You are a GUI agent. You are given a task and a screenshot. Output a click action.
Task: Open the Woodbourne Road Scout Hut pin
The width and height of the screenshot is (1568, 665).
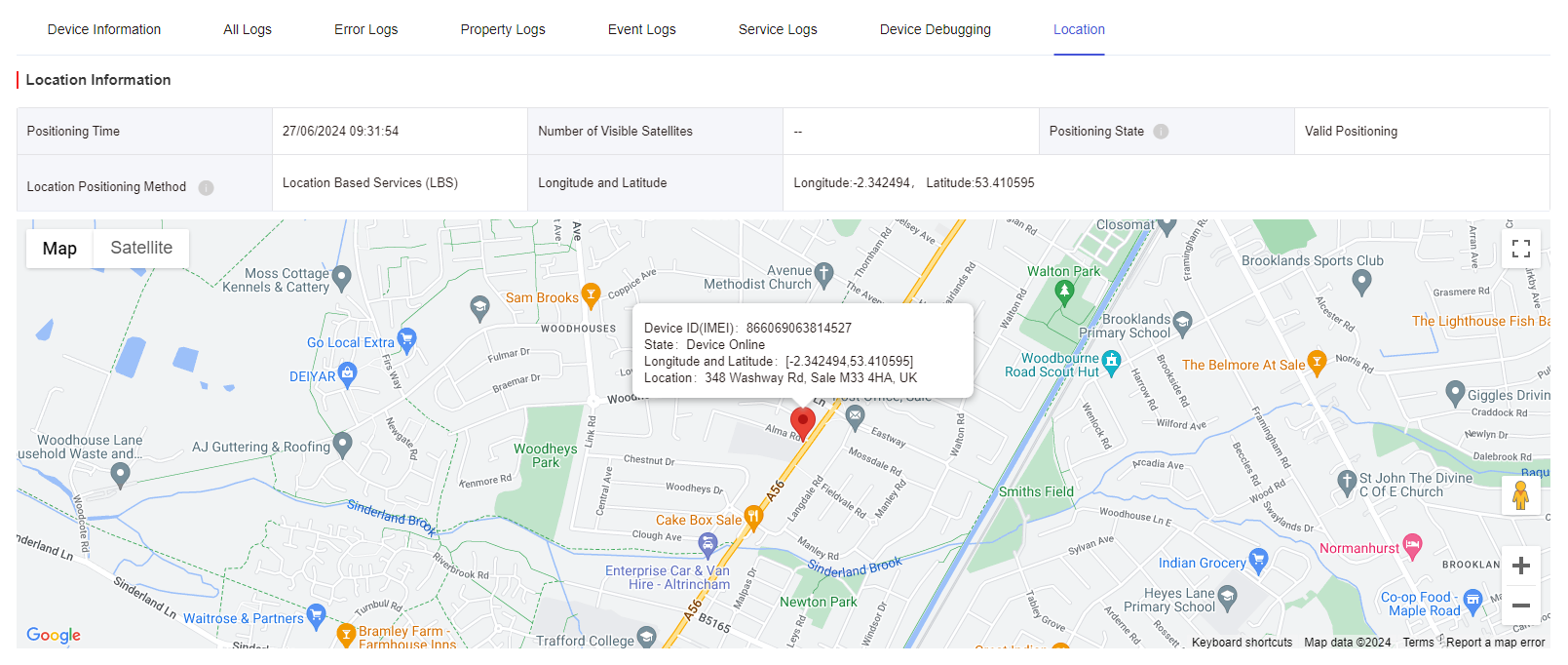pyautogui.click(x=1111, y=364)
